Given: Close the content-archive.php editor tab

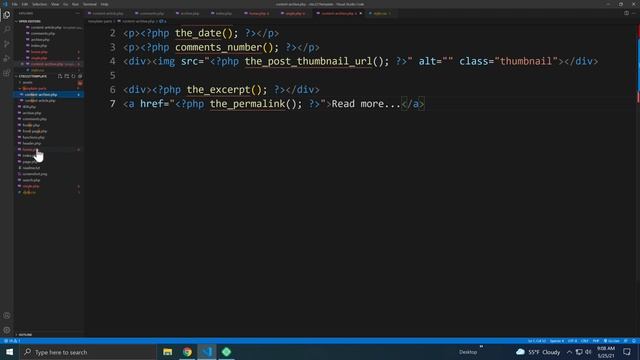Looking at the screenshot, I should click(360, 13).
